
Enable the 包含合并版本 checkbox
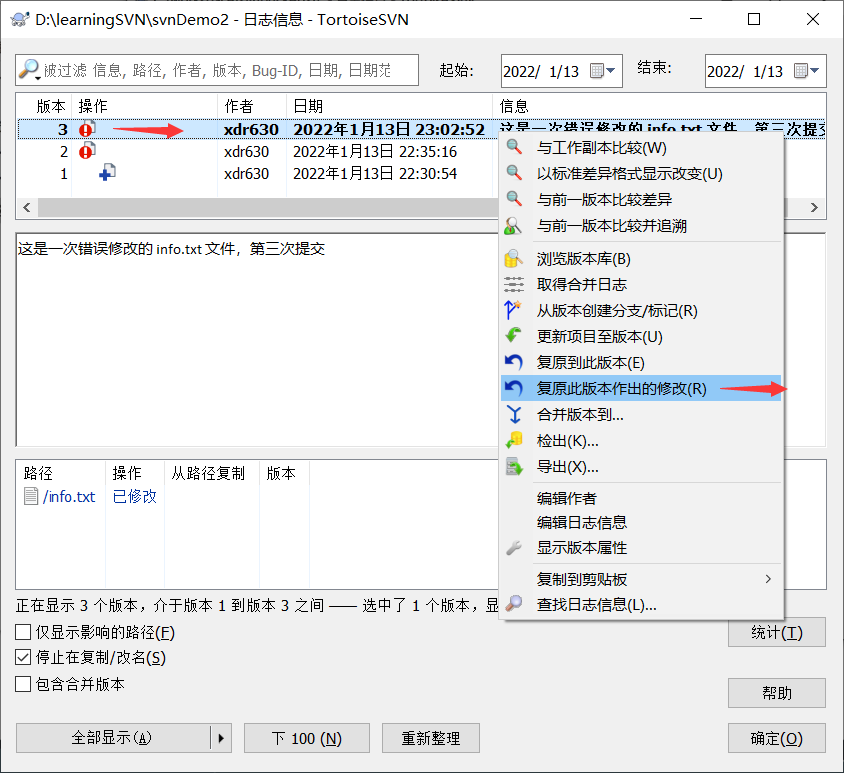[x=23, y=684]
